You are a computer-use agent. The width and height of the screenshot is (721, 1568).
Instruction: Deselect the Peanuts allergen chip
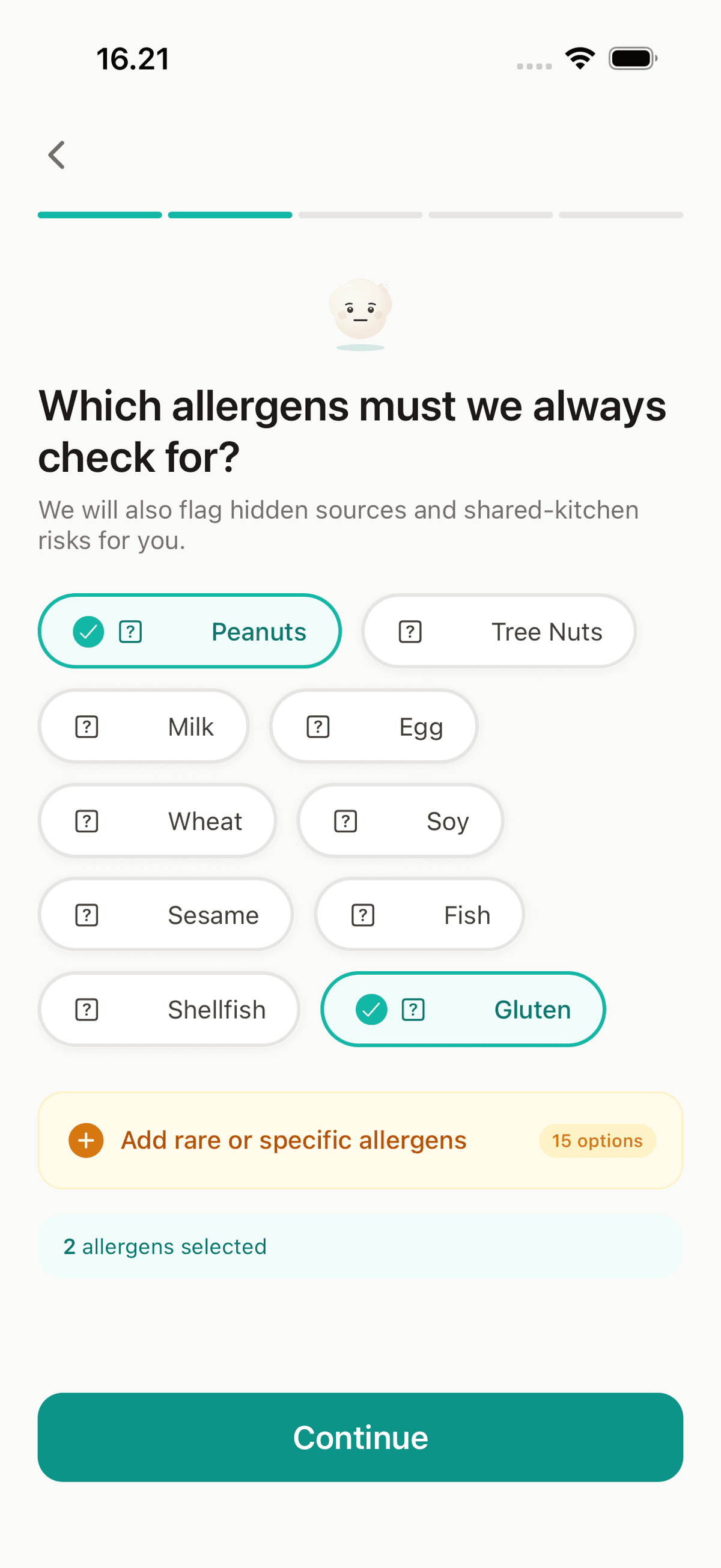click(258, 631)
